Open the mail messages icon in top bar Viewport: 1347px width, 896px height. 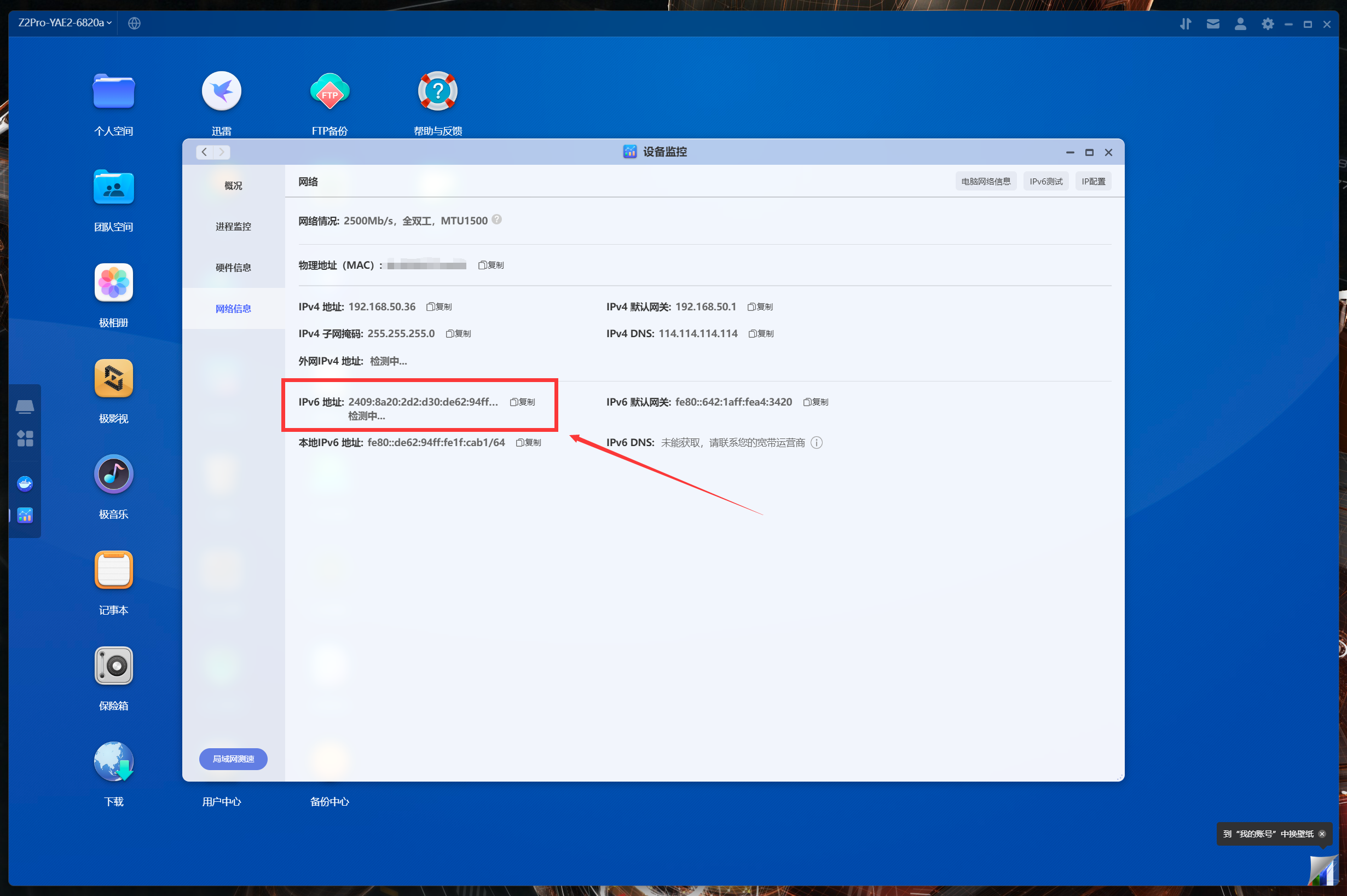pyautogui.click(x=1213, y=24)
